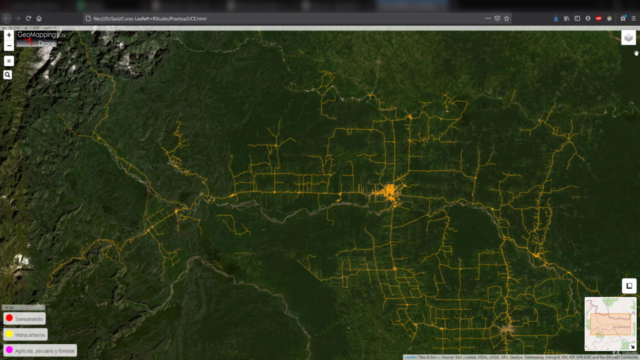640x360 pixels.
Task: Open the layers control on the map
Action: point(628,38)
